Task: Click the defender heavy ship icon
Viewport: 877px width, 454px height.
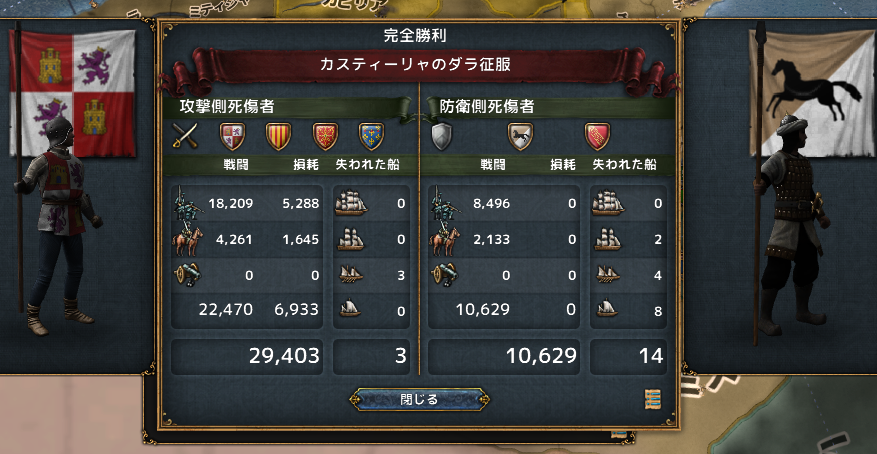Action: point(608,203)
